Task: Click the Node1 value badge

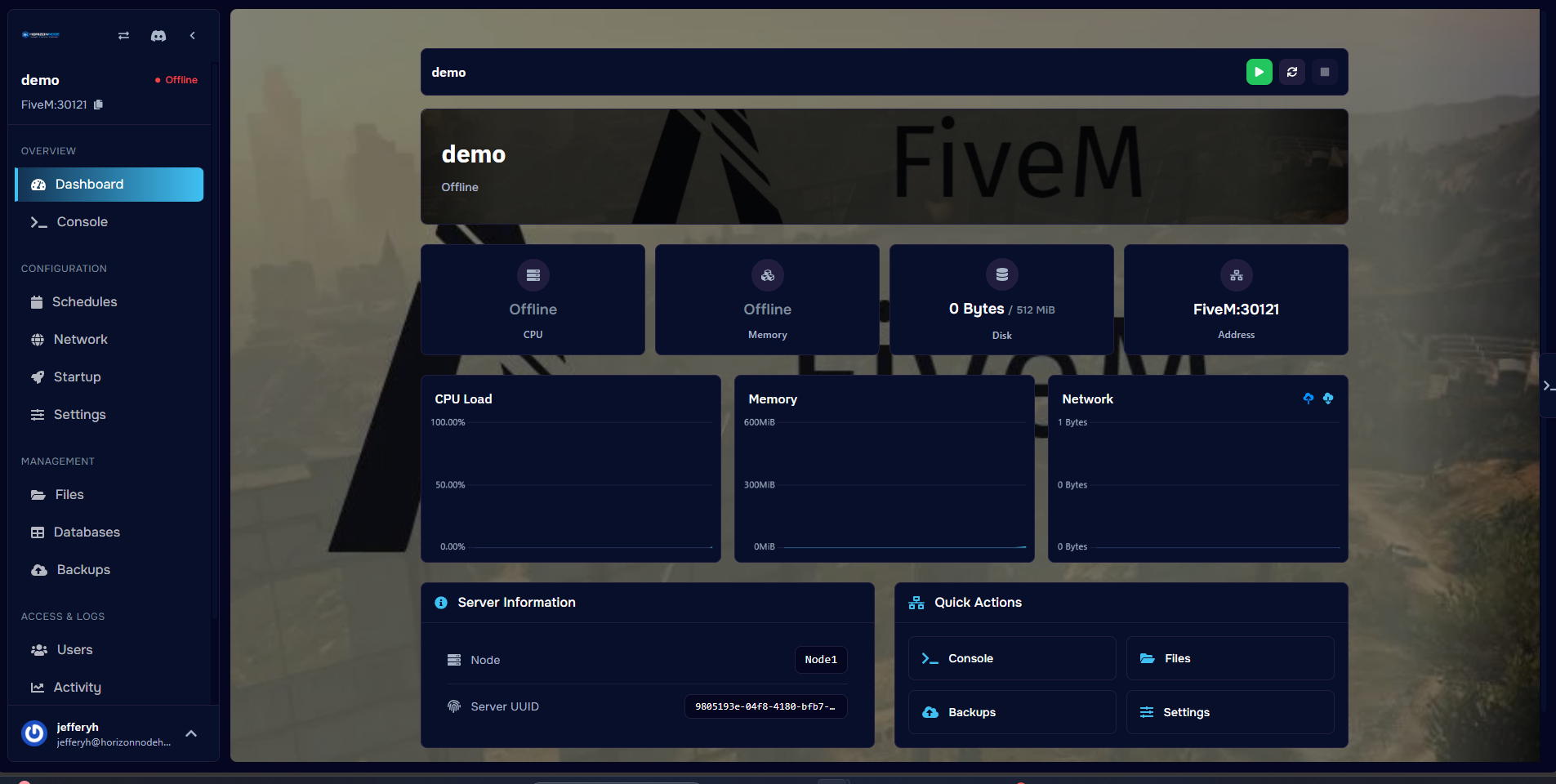Action: pyautogui.click(x=821, y=660)
